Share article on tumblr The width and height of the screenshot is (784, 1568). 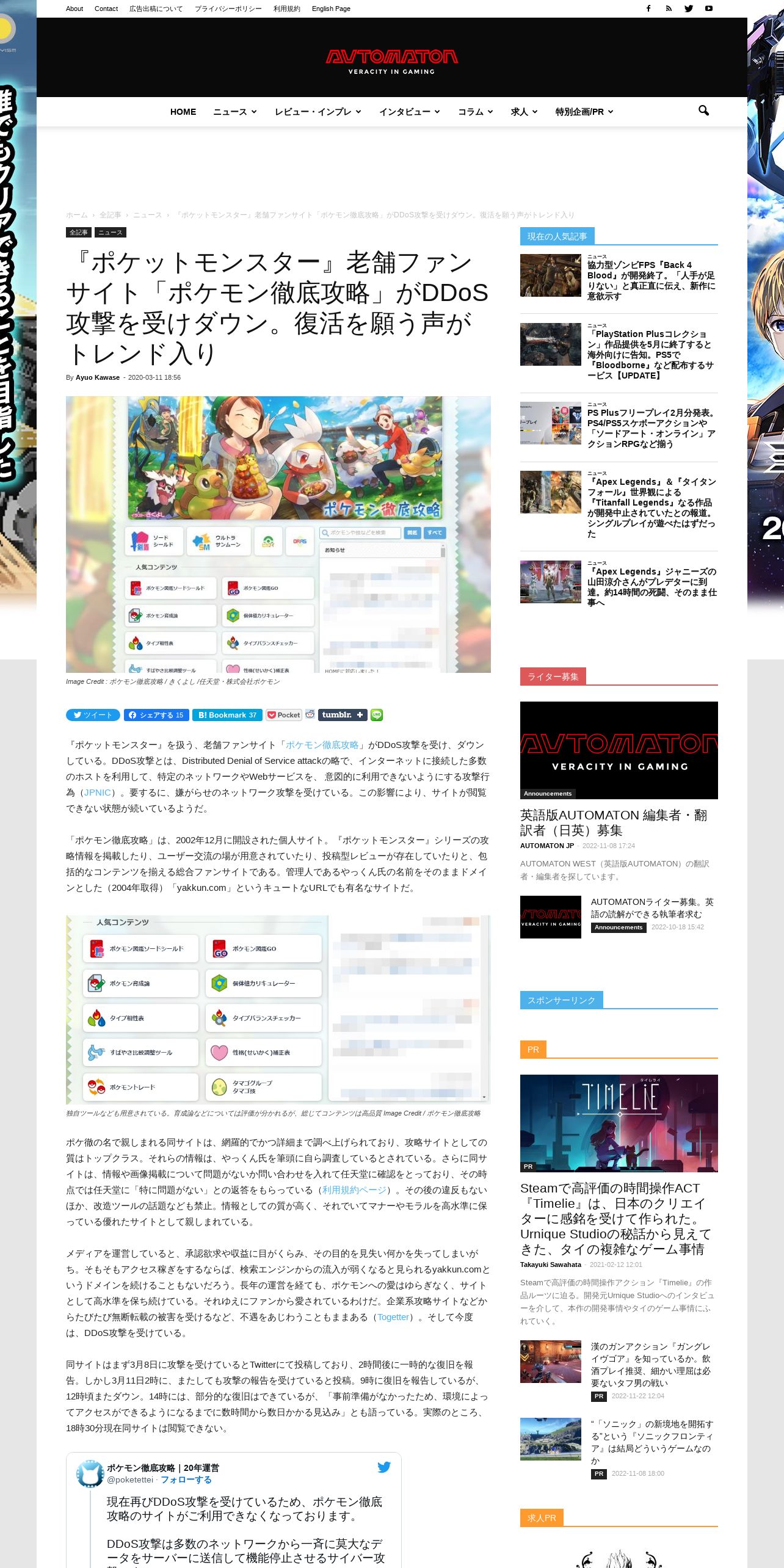(343, 715)
